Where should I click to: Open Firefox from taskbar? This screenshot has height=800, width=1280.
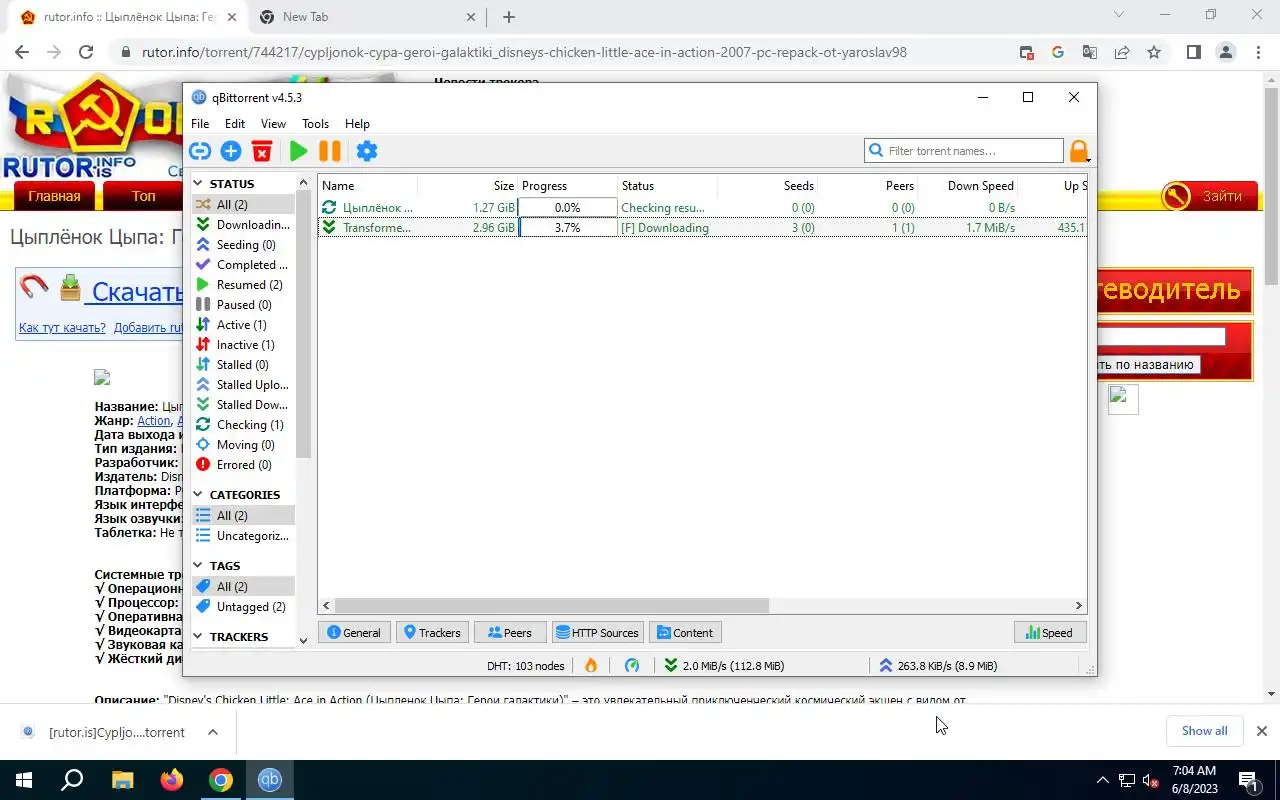(172, 780)
